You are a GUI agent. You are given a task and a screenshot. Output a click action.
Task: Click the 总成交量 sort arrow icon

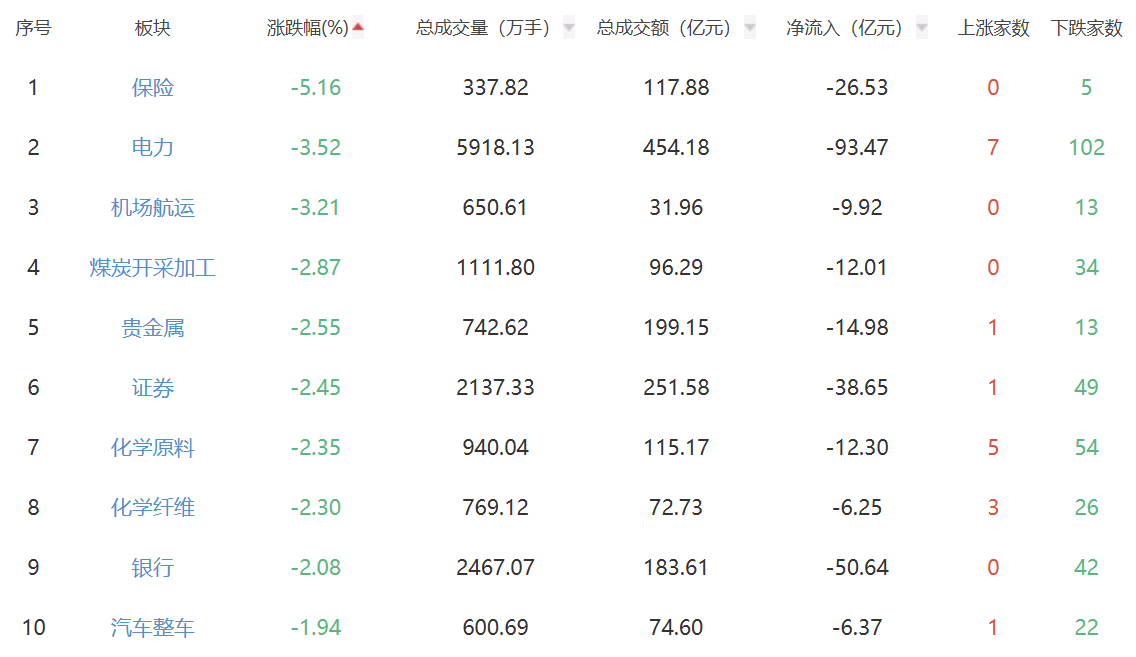569,28
